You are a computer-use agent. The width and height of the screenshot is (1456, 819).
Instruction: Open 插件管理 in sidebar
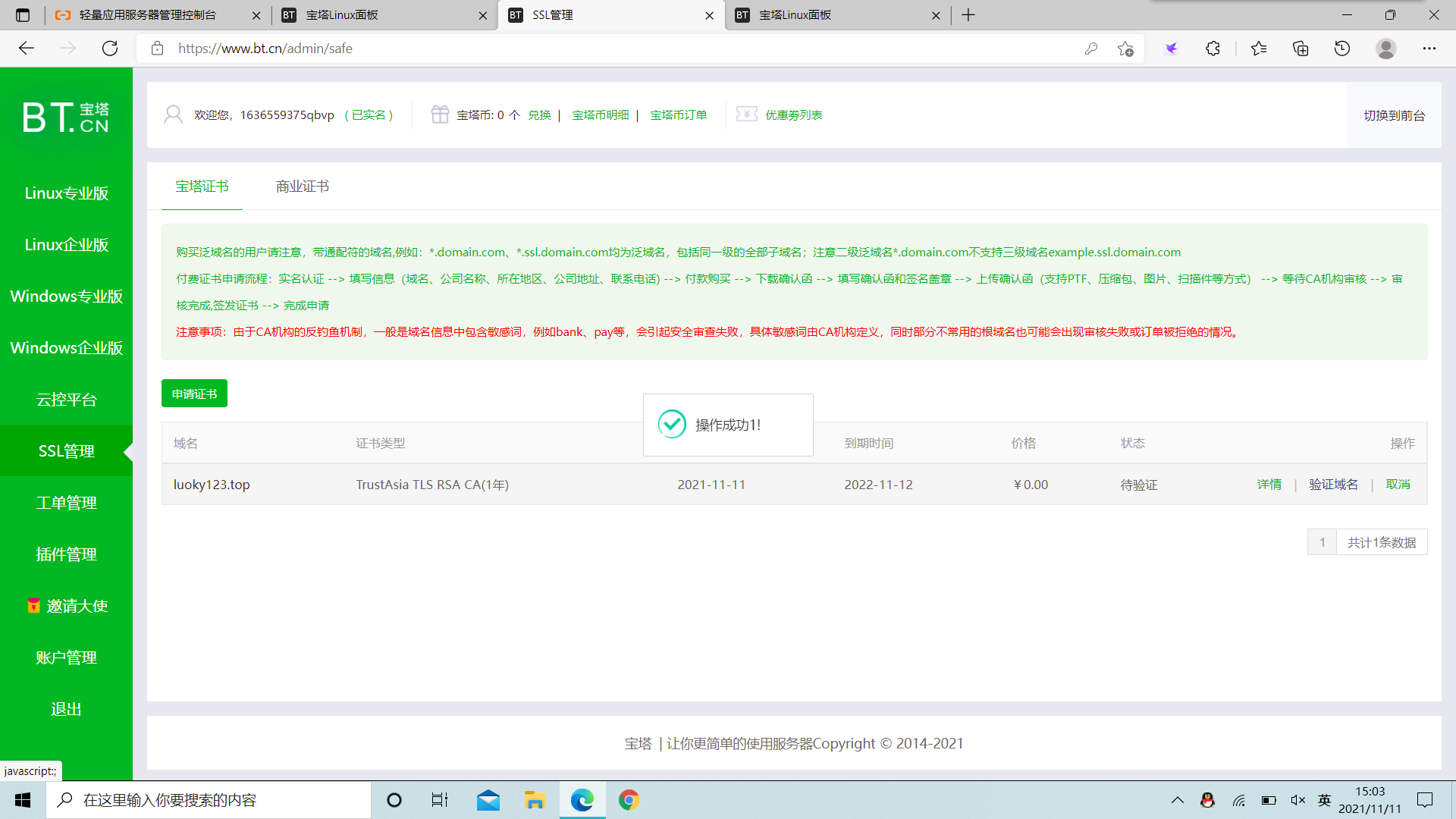[x=66, y=554]
